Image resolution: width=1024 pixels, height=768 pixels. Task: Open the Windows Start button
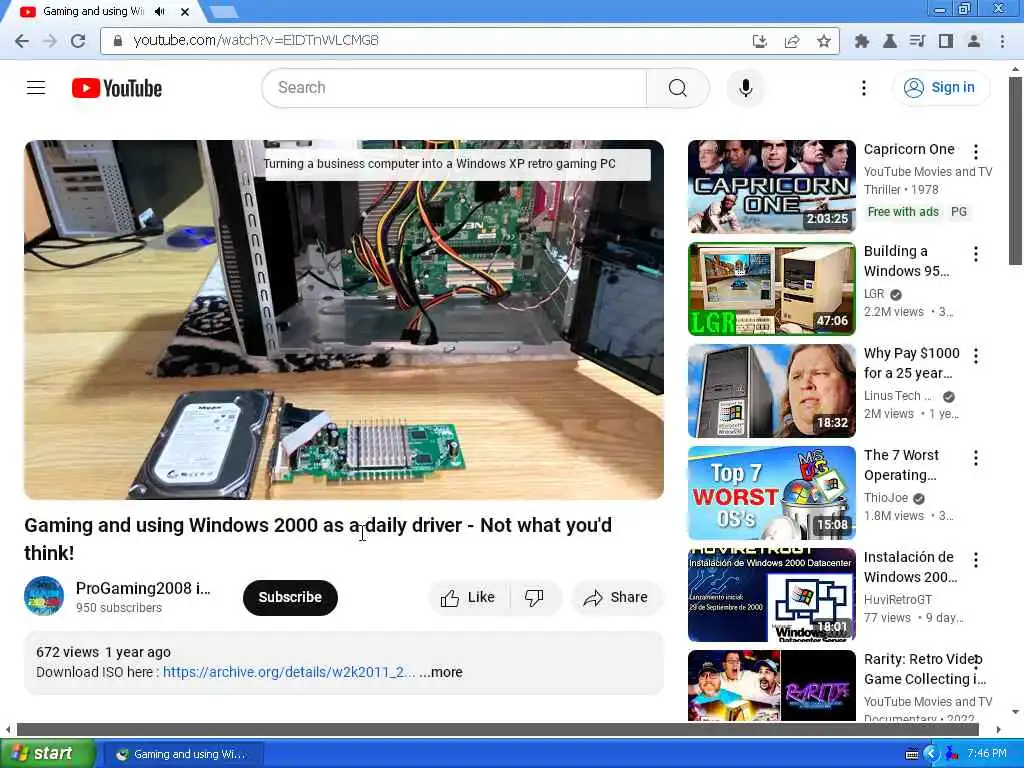(x=48, y=754)
